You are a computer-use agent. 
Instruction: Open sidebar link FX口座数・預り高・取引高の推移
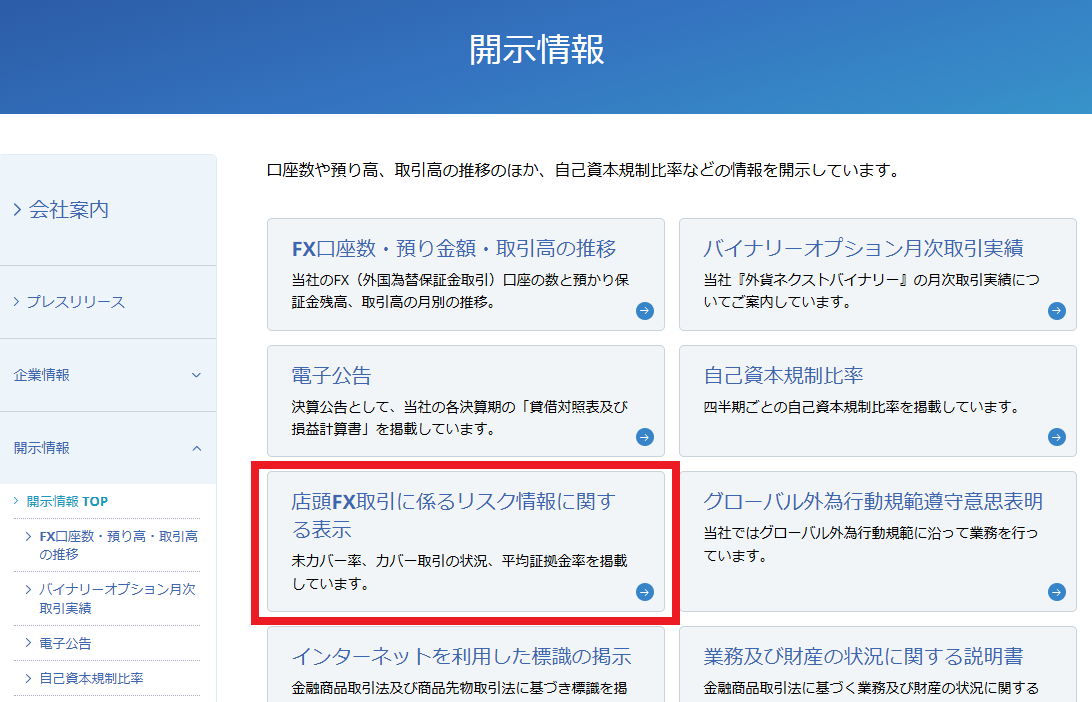(x=118, y=545)
